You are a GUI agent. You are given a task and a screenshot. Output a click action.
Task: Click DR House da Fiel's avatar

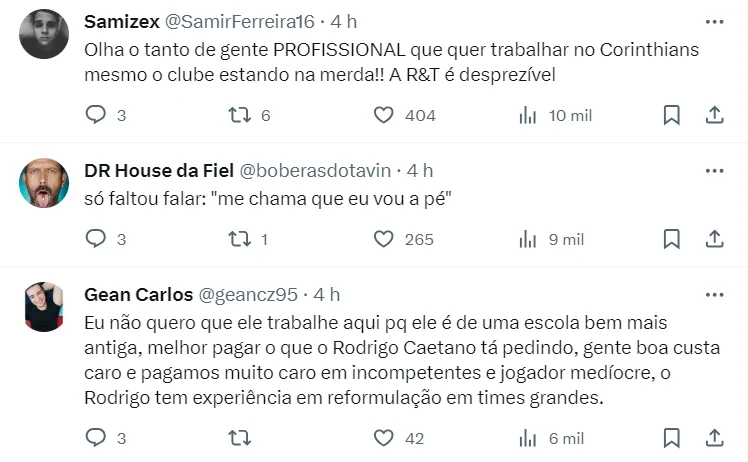point(44,183)
